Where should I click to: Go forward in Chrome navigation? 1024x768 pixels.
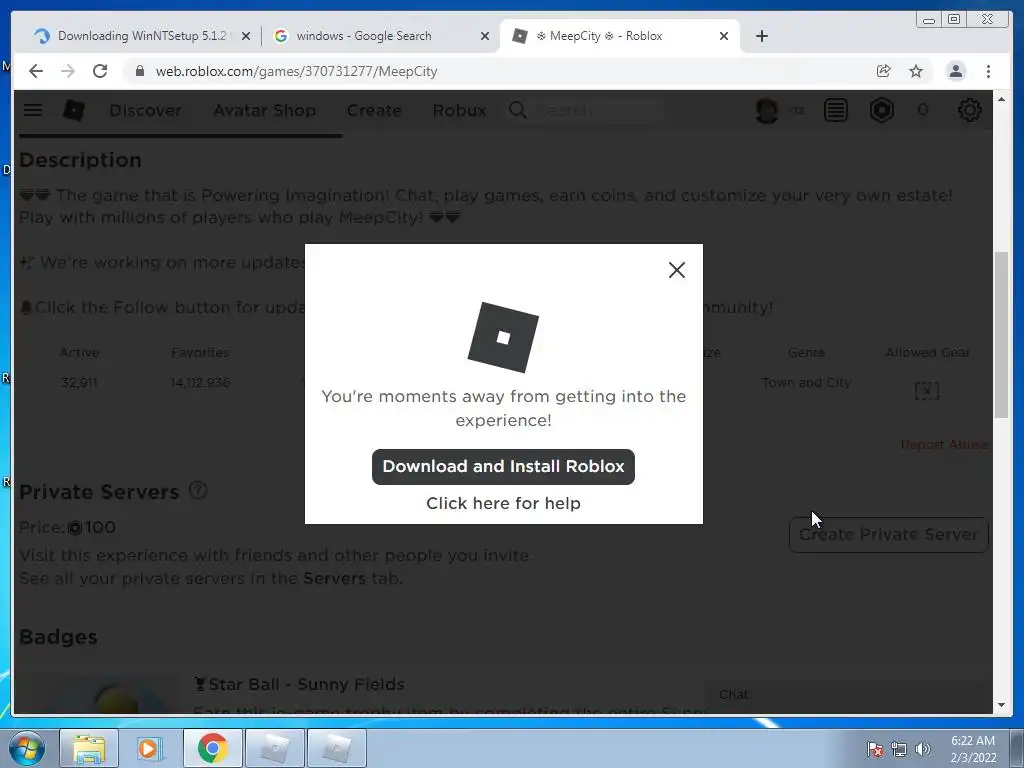pos(68,71)
